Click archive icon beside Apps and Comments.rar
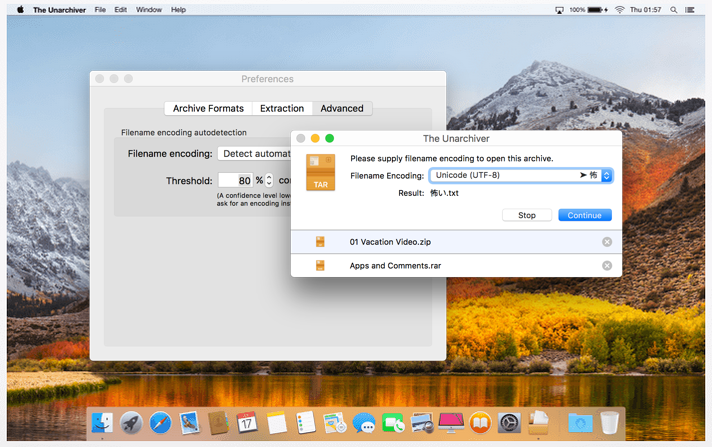The height and width of the screenshot is (447, 712). [x=320, y=265]
